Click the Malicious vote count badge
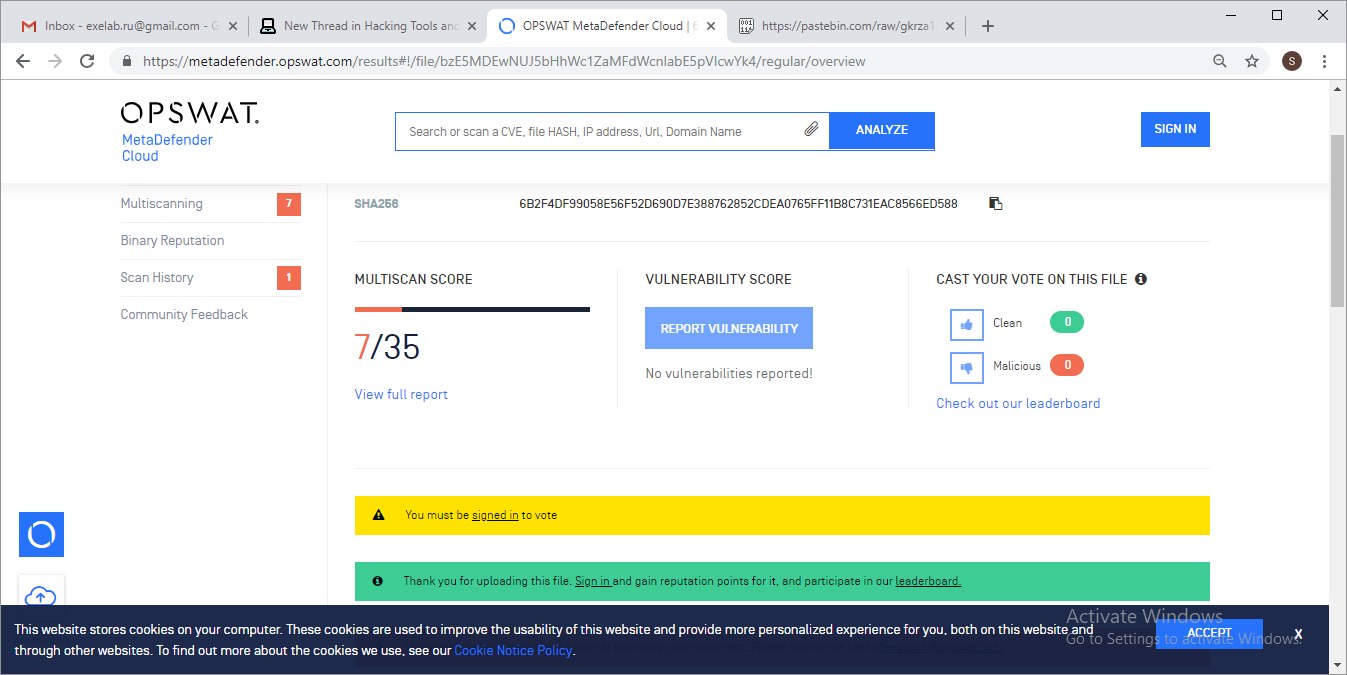1347x675 pixels. point(1067,366)
